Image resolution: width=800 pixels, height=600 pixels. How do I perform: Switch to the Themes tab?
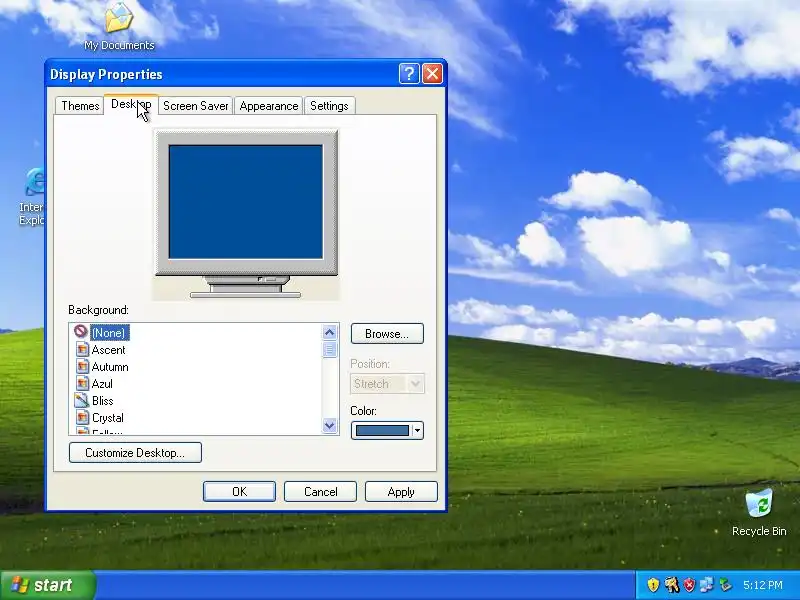coord(80,106)
